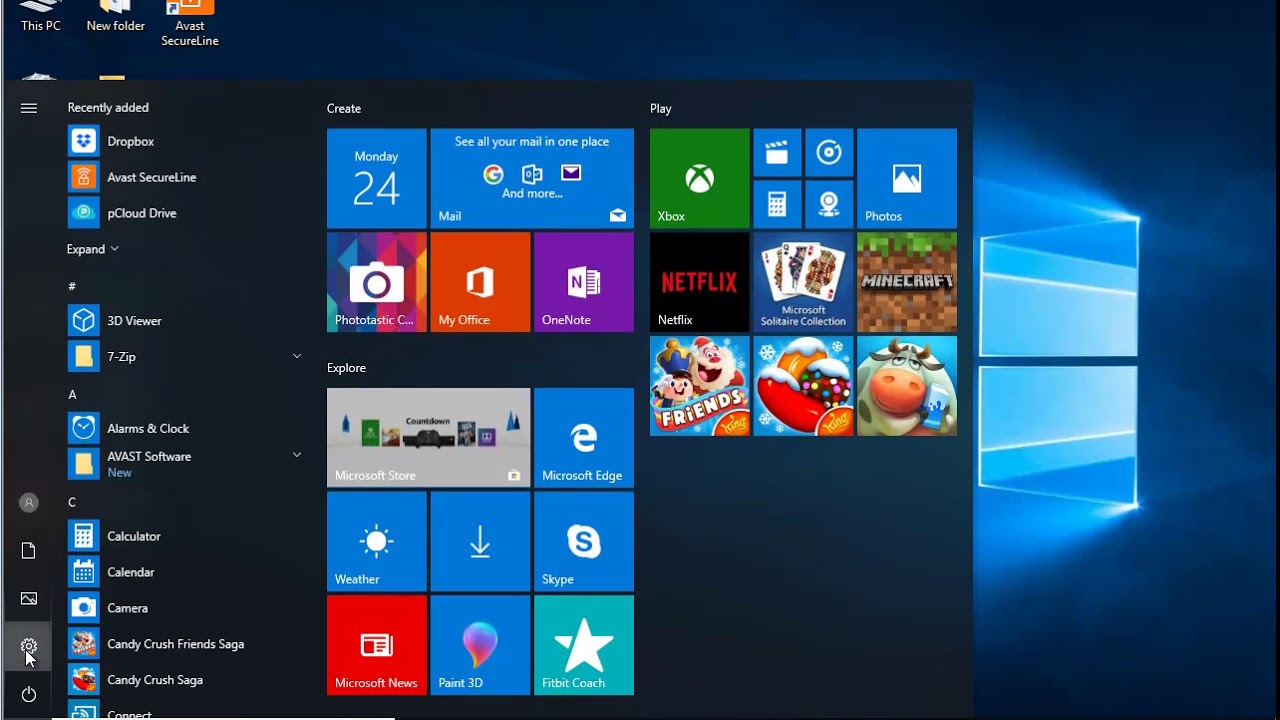
Task: Open the 7-Zip folder entry
Action: click(185, 357)
